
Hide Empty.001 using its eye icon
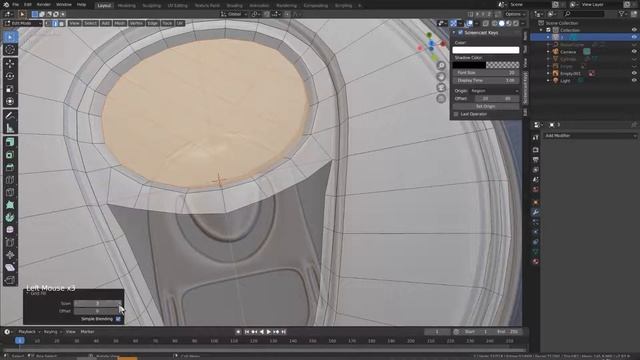pos(634,73)
